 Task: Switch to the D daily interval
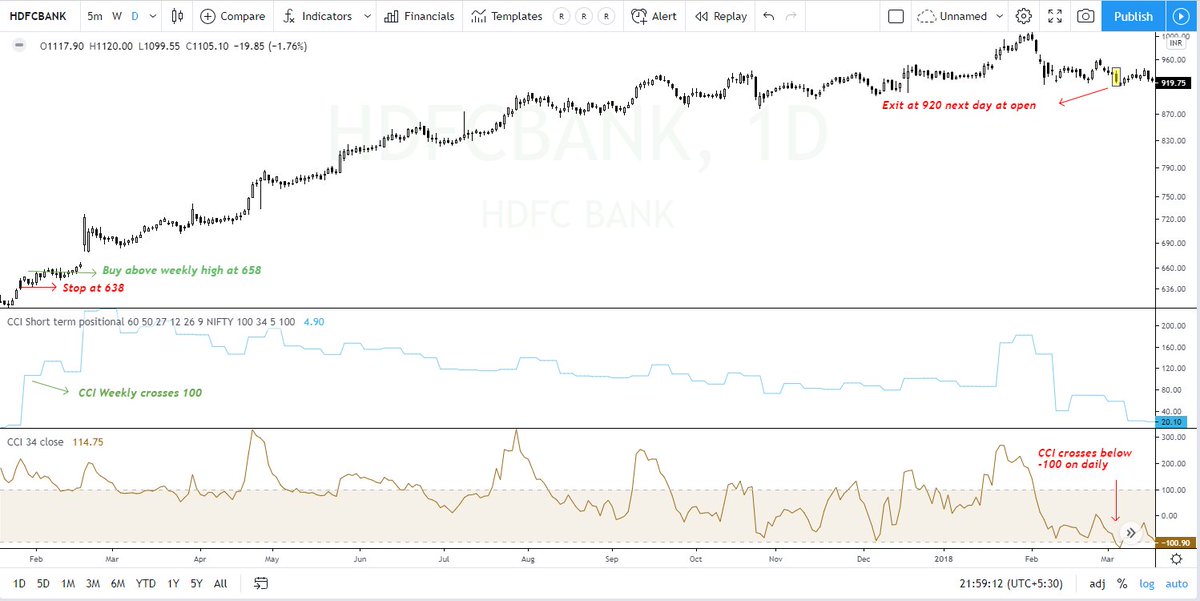(135, 16)
